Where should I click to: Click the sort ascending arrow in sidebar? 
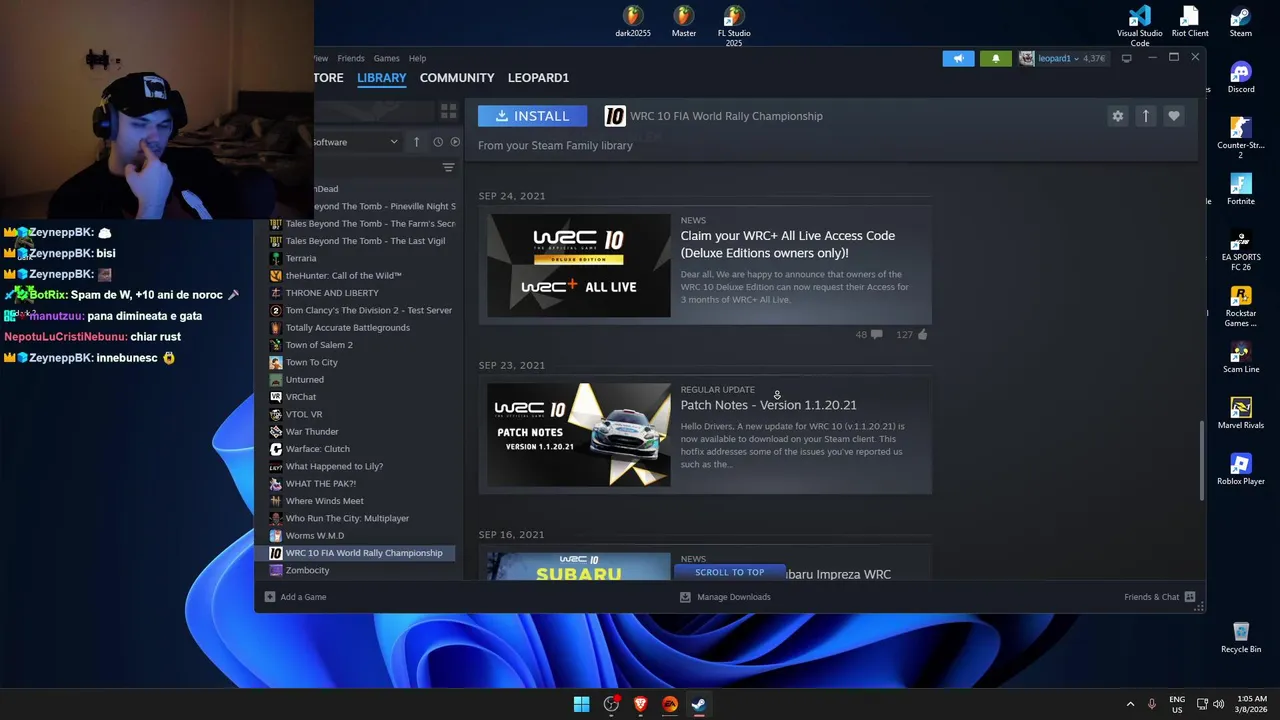[416, 142]
